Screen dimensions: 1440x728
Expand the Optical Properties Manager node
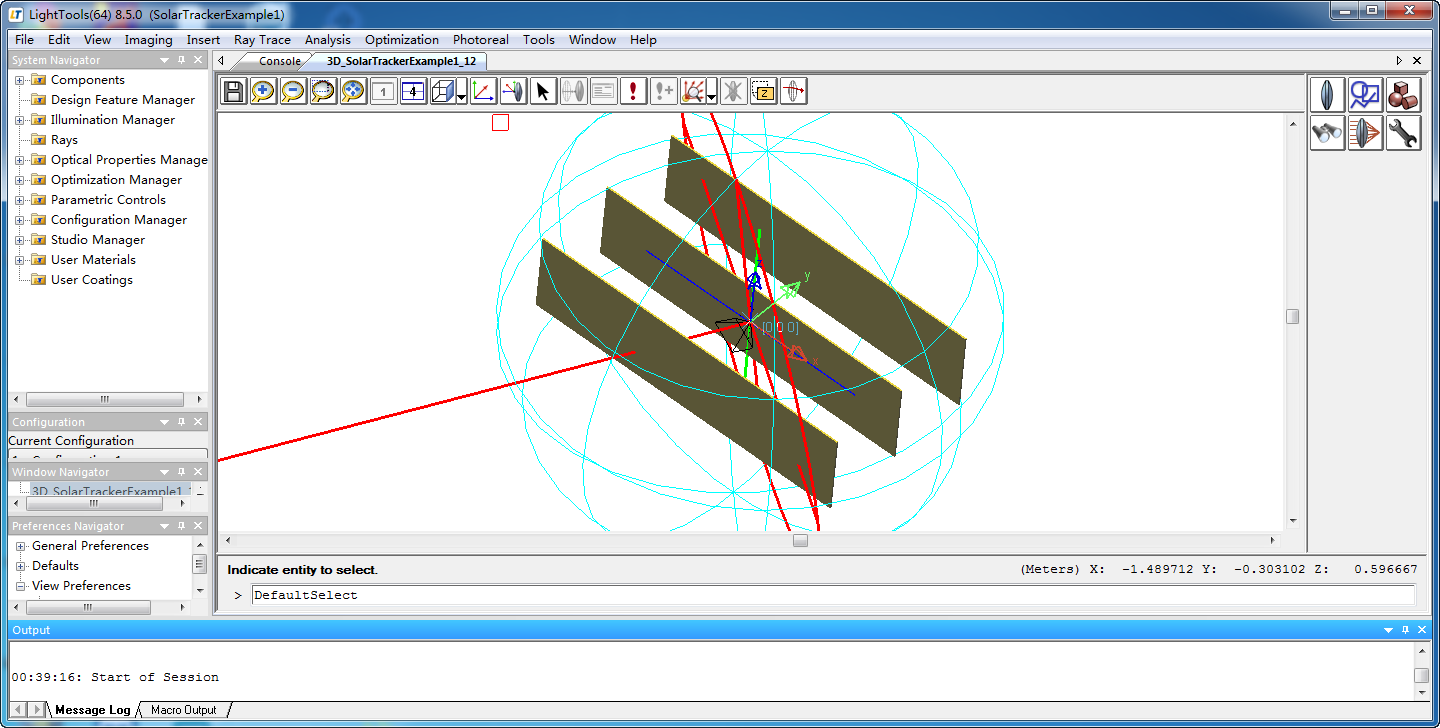(21, 160)
